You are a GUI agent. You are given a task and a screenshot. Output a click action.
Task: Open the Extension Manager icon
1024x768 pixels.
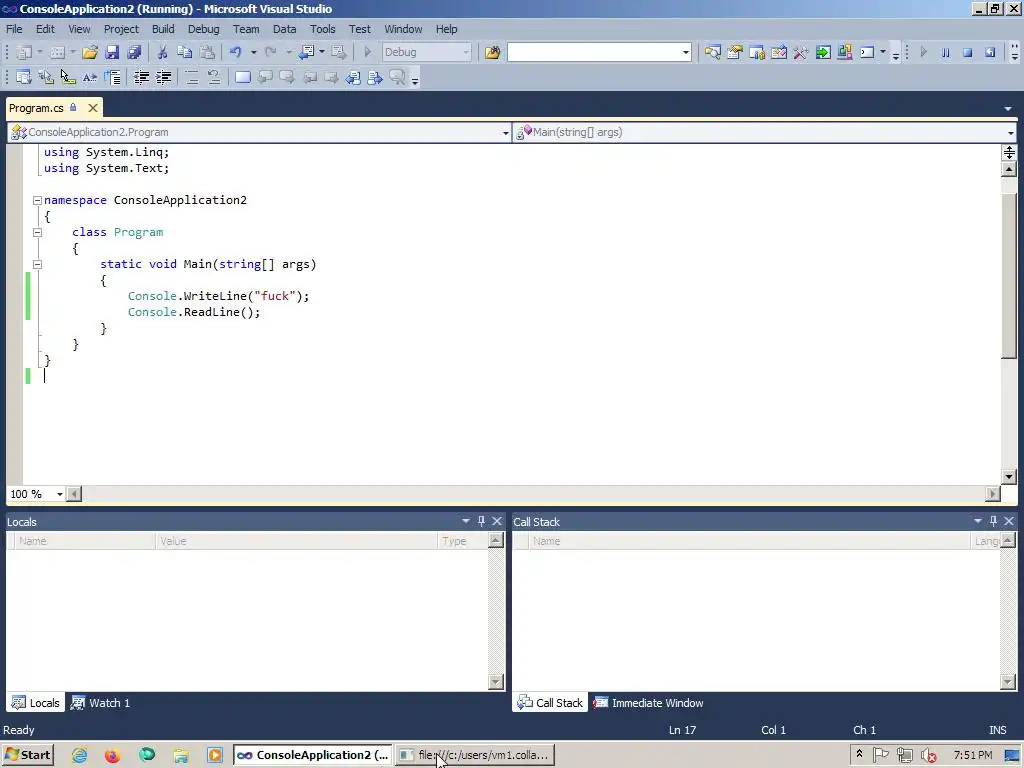pos(845,52)
